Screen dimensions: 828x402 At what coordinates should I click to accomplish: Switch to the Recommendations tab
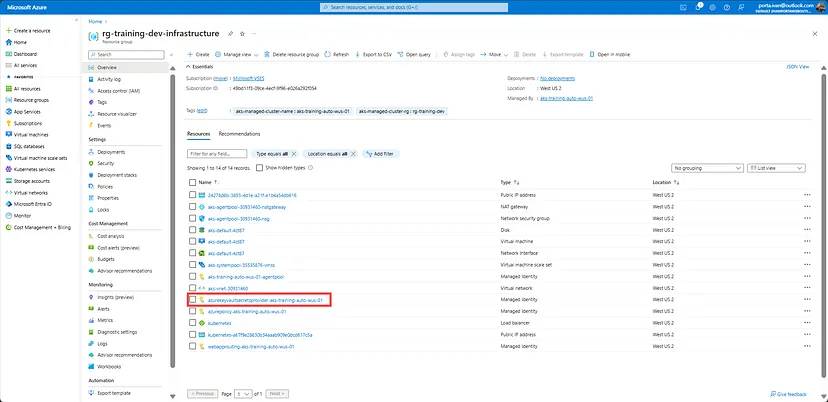239,134
